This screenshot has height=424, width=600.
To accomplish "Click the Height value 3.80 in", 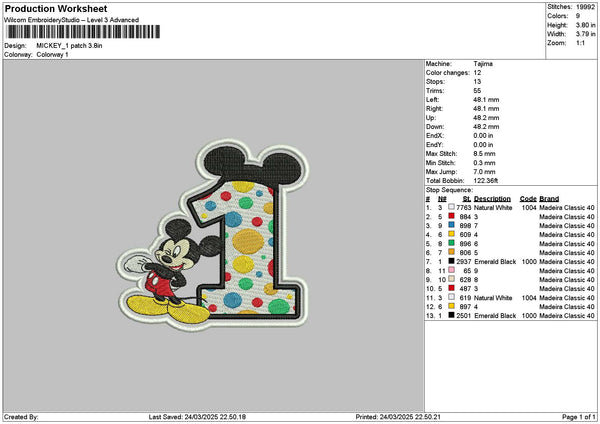I will pos(585,25).
